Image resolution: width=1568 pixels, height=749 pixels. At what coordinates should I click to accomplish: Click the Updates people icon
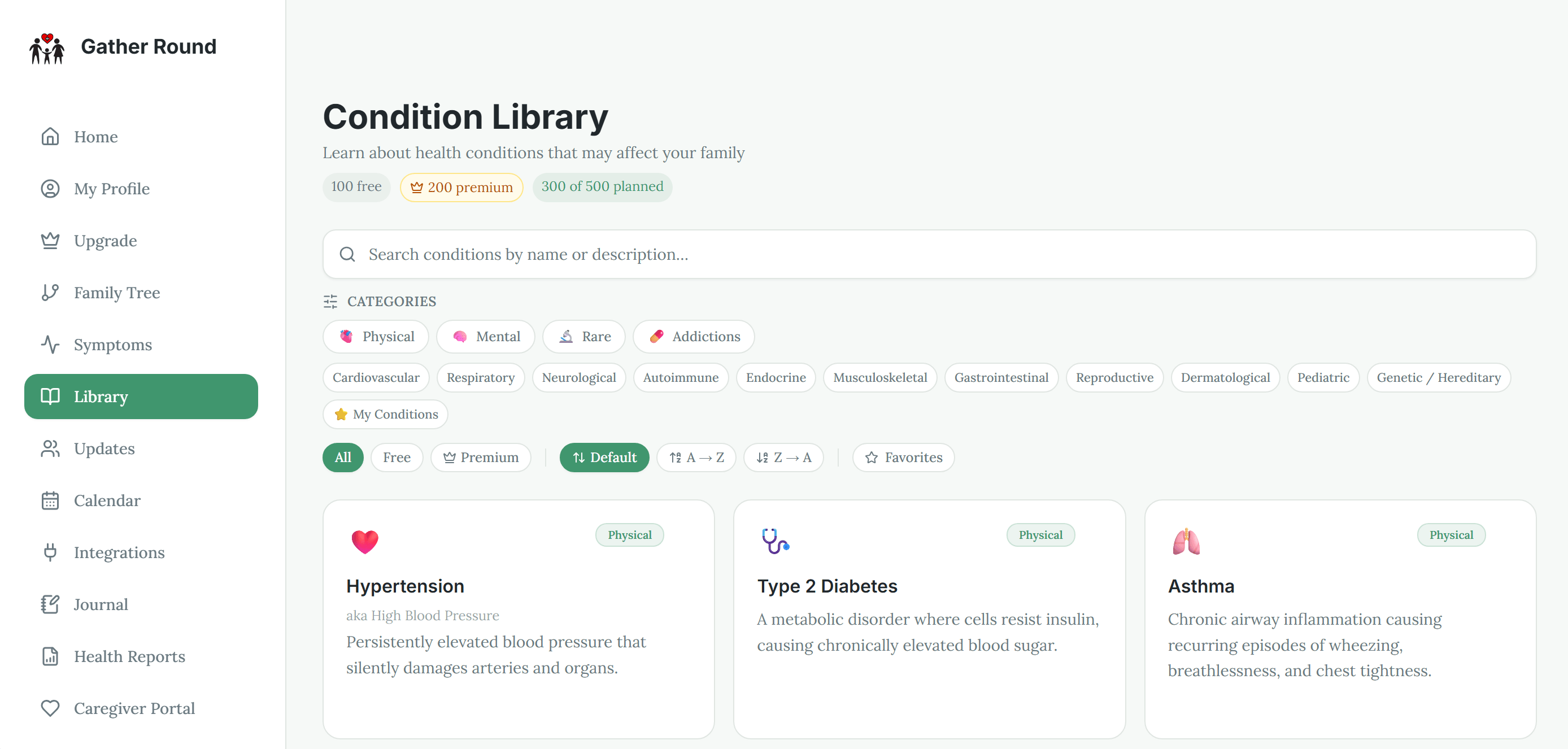point(50,449)
